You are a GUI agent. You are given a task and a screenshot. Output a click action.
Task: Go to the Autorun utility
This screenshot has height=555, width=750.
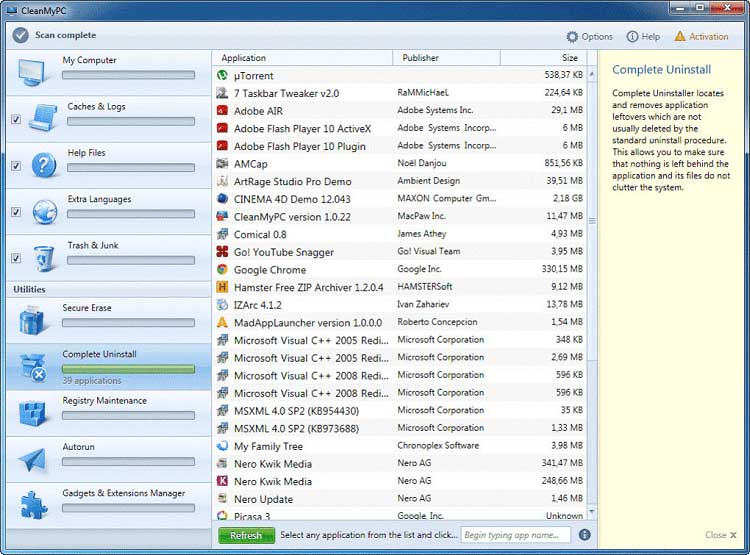point(109,459)
